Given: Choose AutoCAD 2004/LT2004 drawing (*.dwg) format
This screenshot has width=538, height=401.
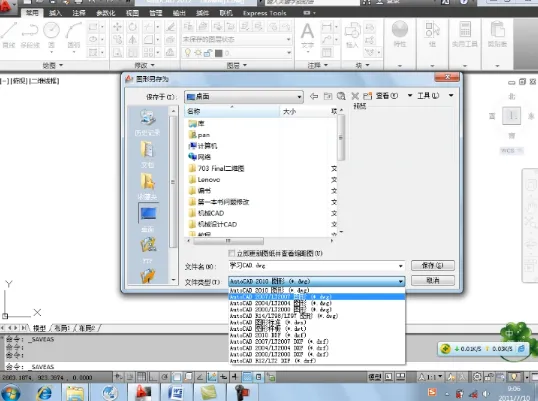Looking at the screenshot, I should (316, 303).
